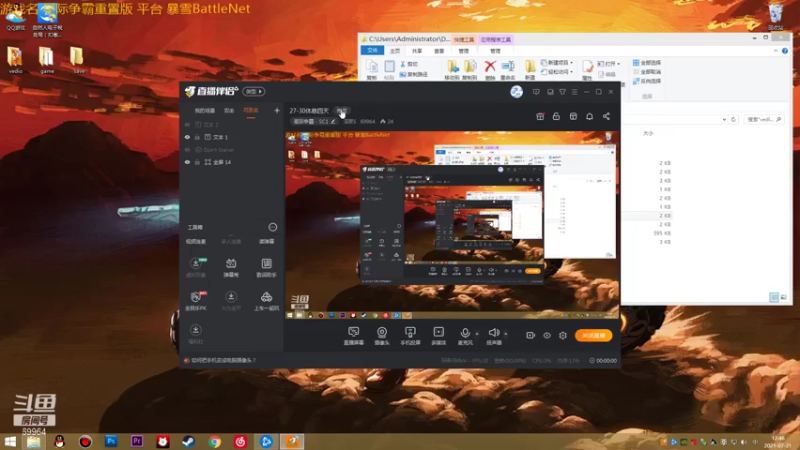800x450 pixels.
Task: Download the 福利社 tool in toolbox
Action: pos(195,334)
